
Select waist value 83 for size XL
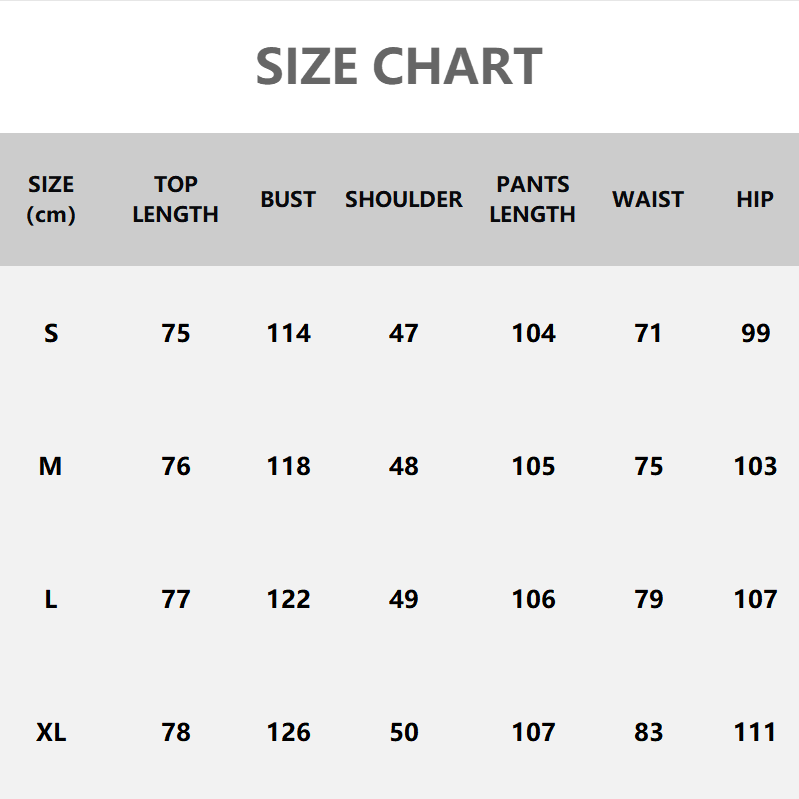pyautogui.click(x=648, y=732)
